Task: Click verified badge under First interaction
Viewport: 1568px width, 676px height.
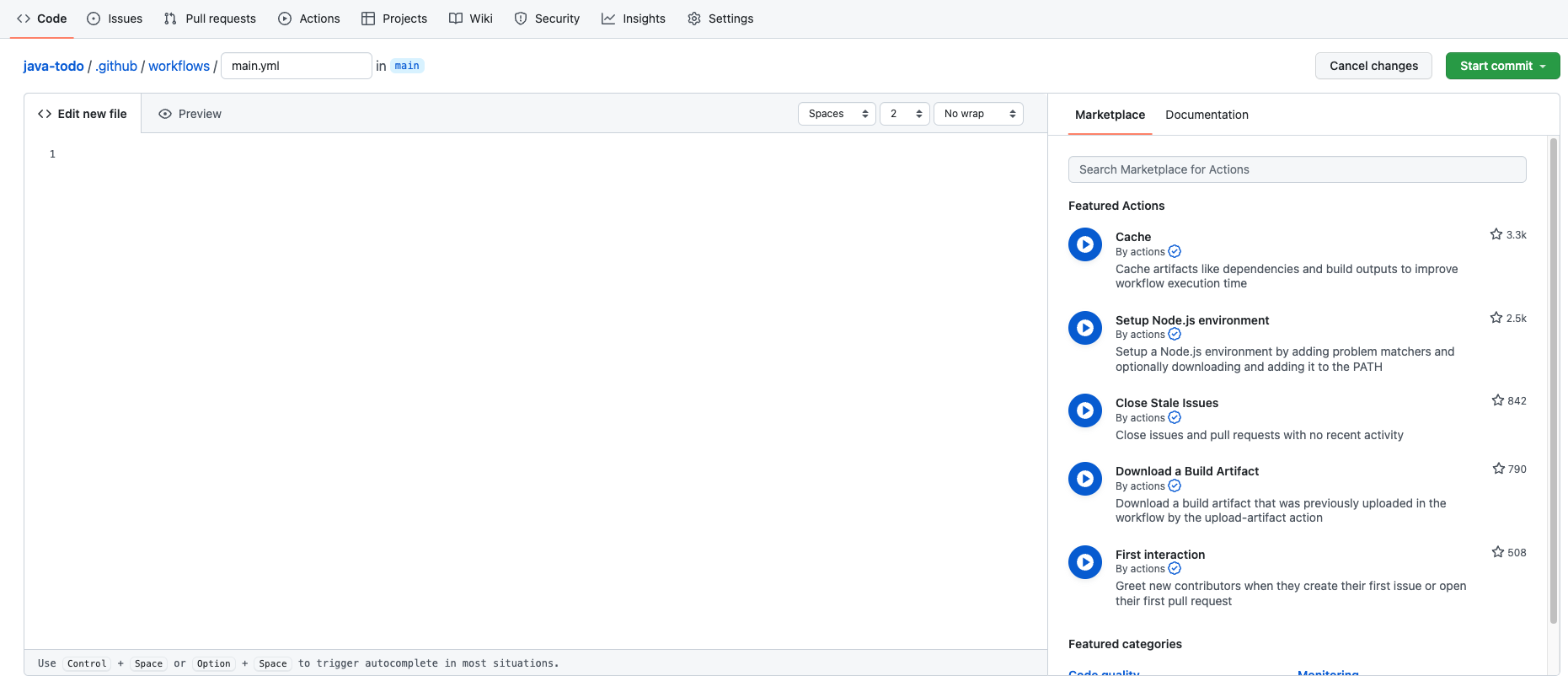Action: point(1175,568)
